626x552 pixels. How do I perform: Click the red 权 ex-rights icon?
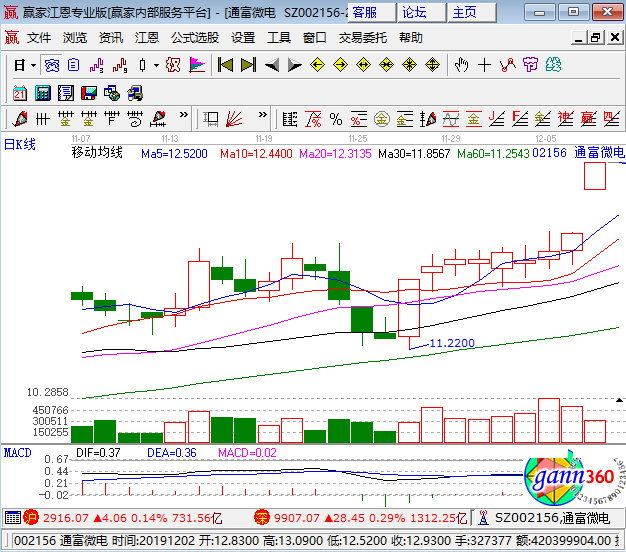(173, 65)
